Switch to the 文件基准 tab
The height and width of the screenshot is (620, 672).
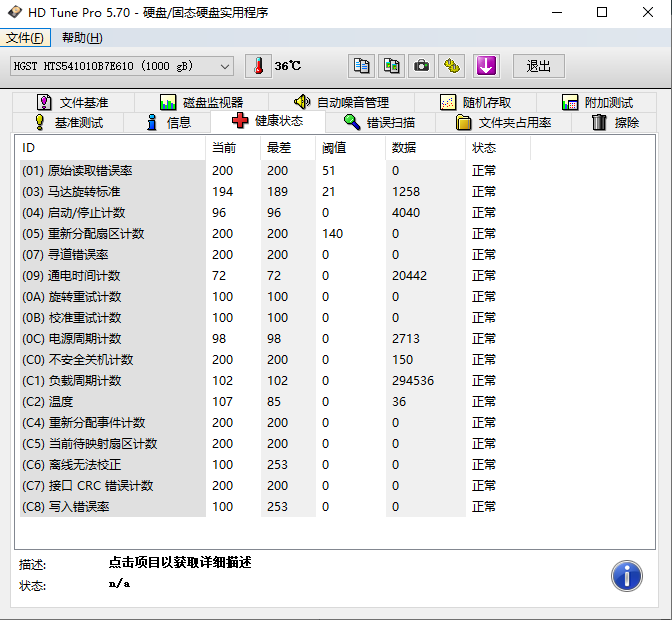pos(73,102)
